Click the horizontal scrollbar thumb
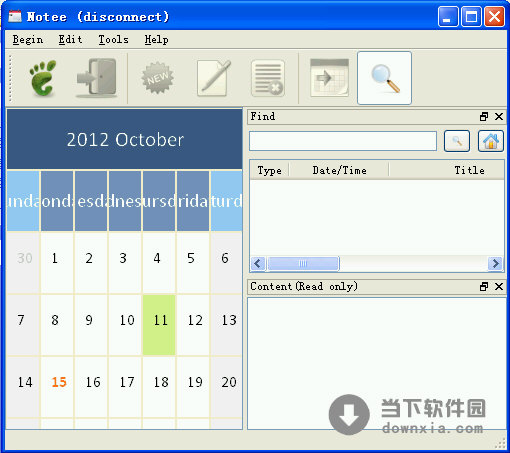This screenshot has width=510, height=453. click(303, 264)
